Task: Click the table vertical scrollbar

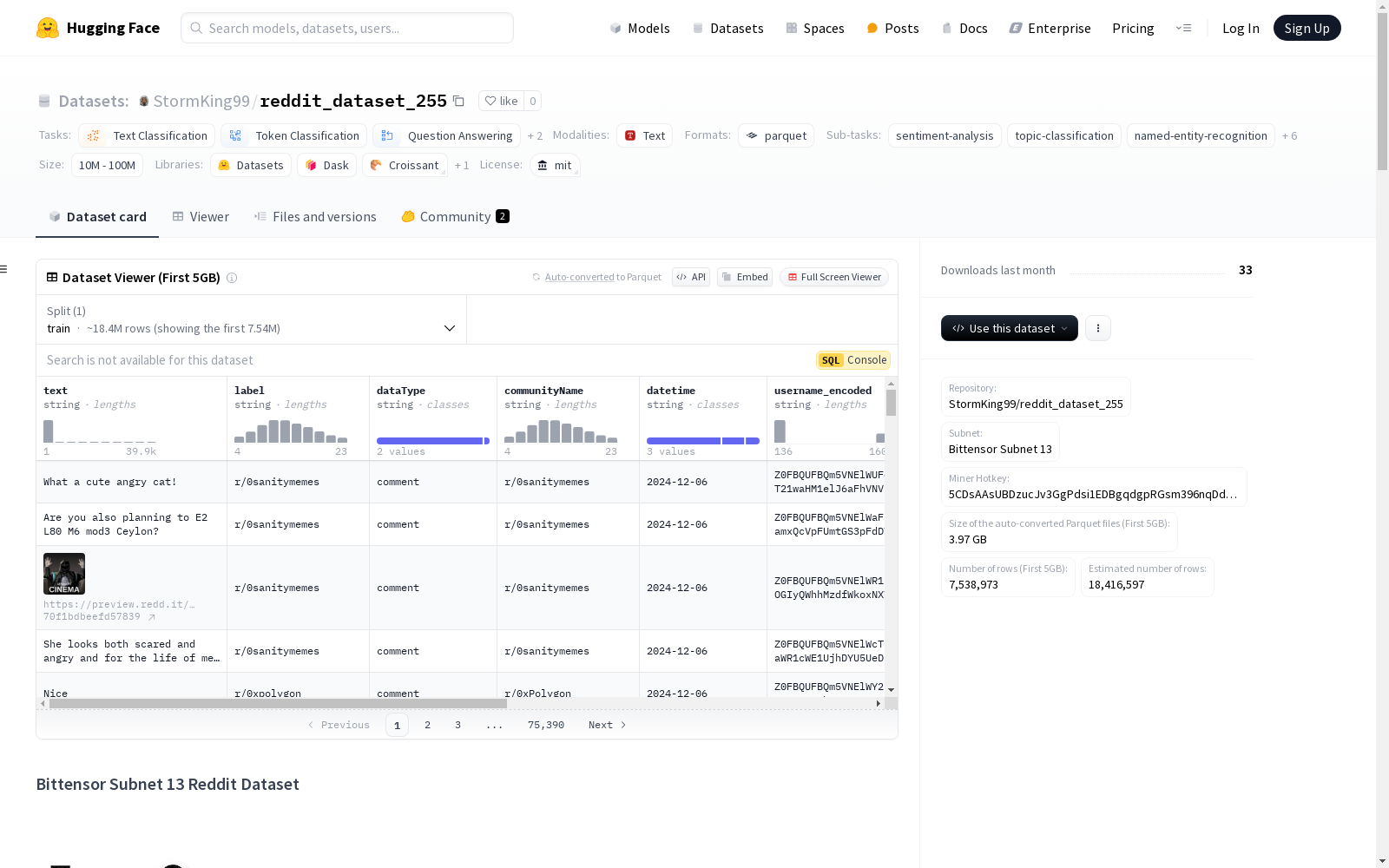Action: pyautogui.click(x=891, y=403)
